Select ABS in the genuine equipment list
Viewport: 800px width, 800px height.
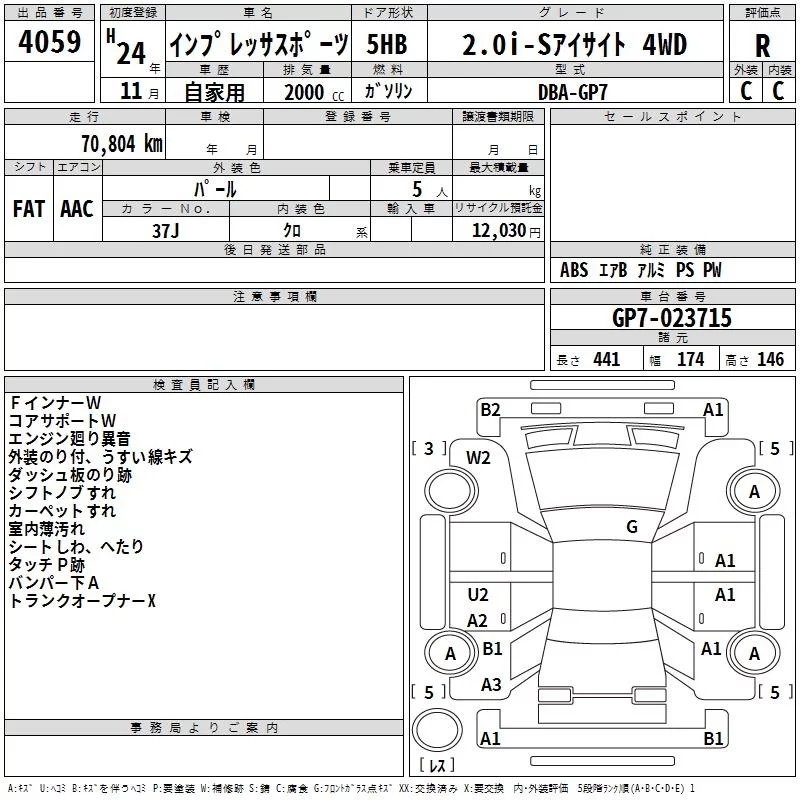(574, 270)
